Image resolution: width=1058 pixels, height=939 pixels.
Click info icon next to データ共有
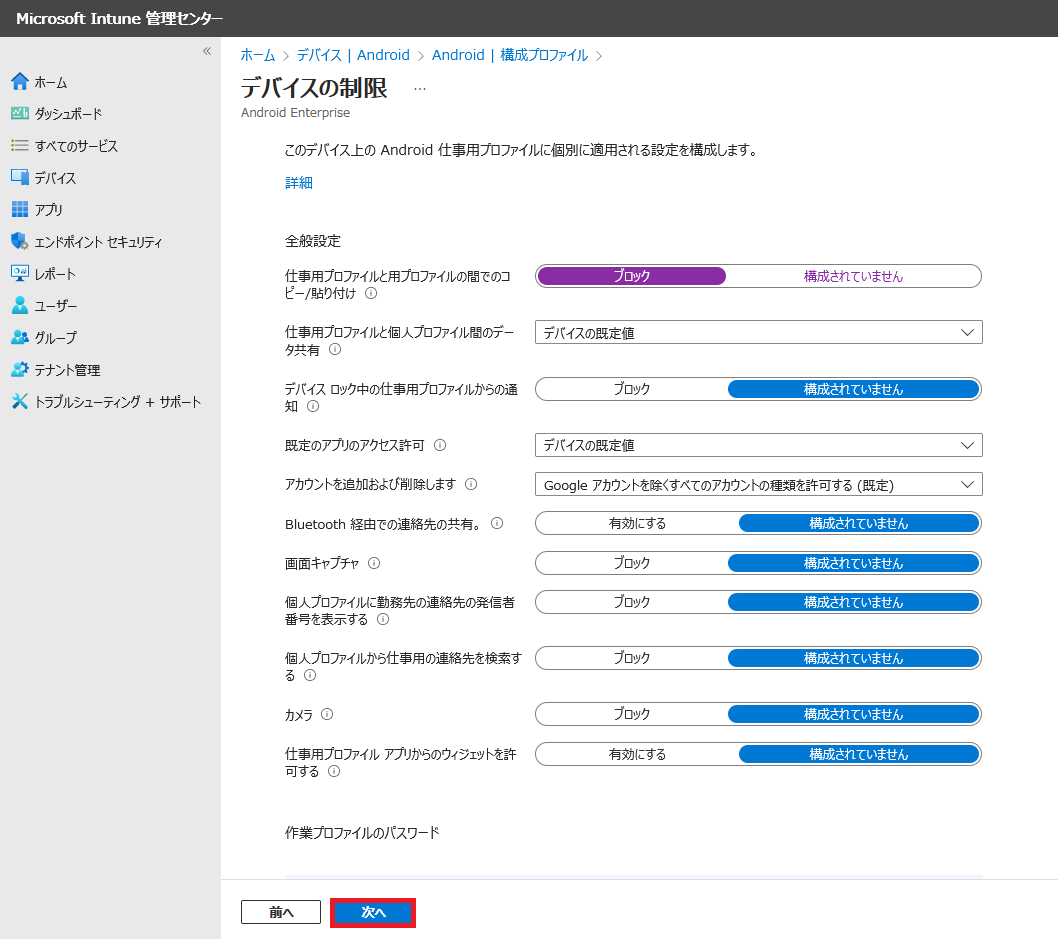[335, 349]
